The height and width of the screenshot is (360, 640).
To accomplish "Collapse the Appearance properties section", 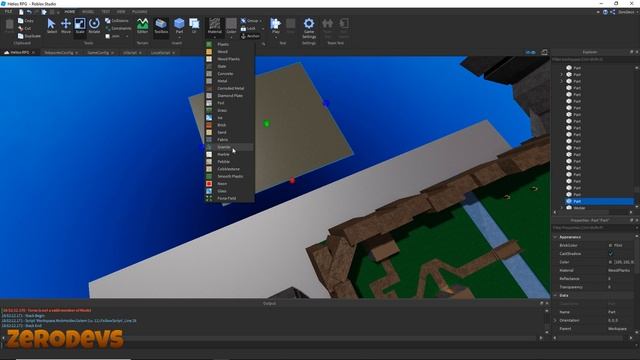I will (555, 237).
